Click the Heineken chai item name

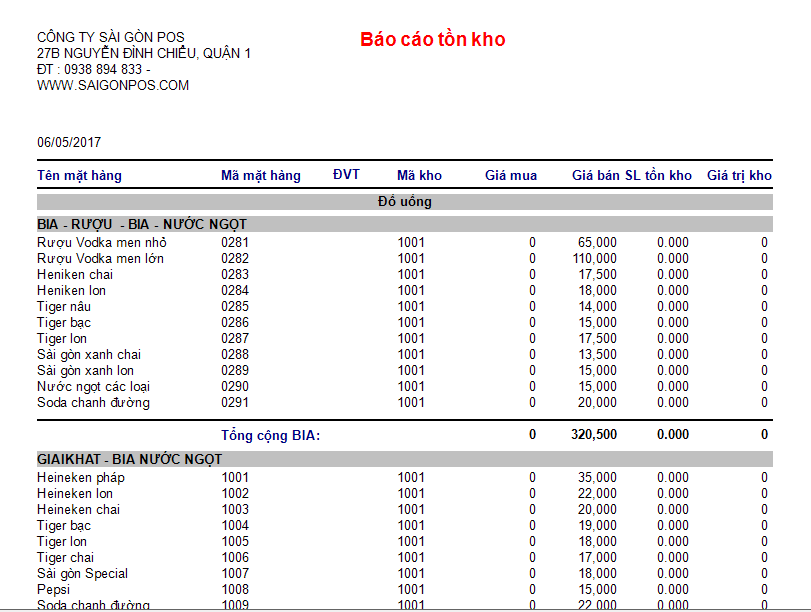78,510
